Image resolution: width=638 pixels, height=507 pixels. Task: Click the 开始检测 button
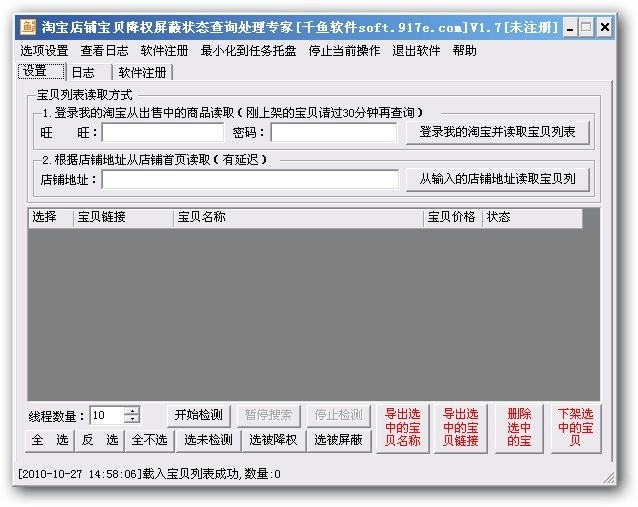point(199,415)
